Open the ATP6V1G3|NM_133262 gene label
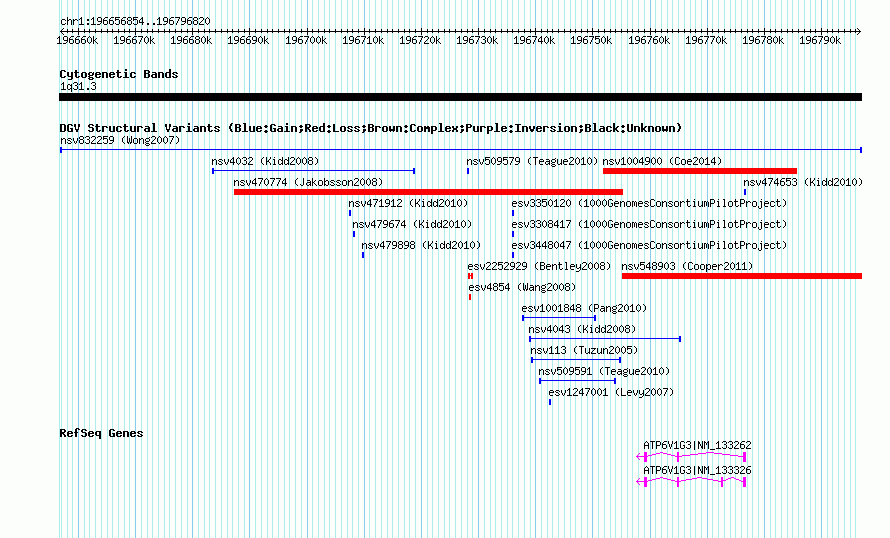This screenshot has height=538, width=890. [x=697, y=445]
